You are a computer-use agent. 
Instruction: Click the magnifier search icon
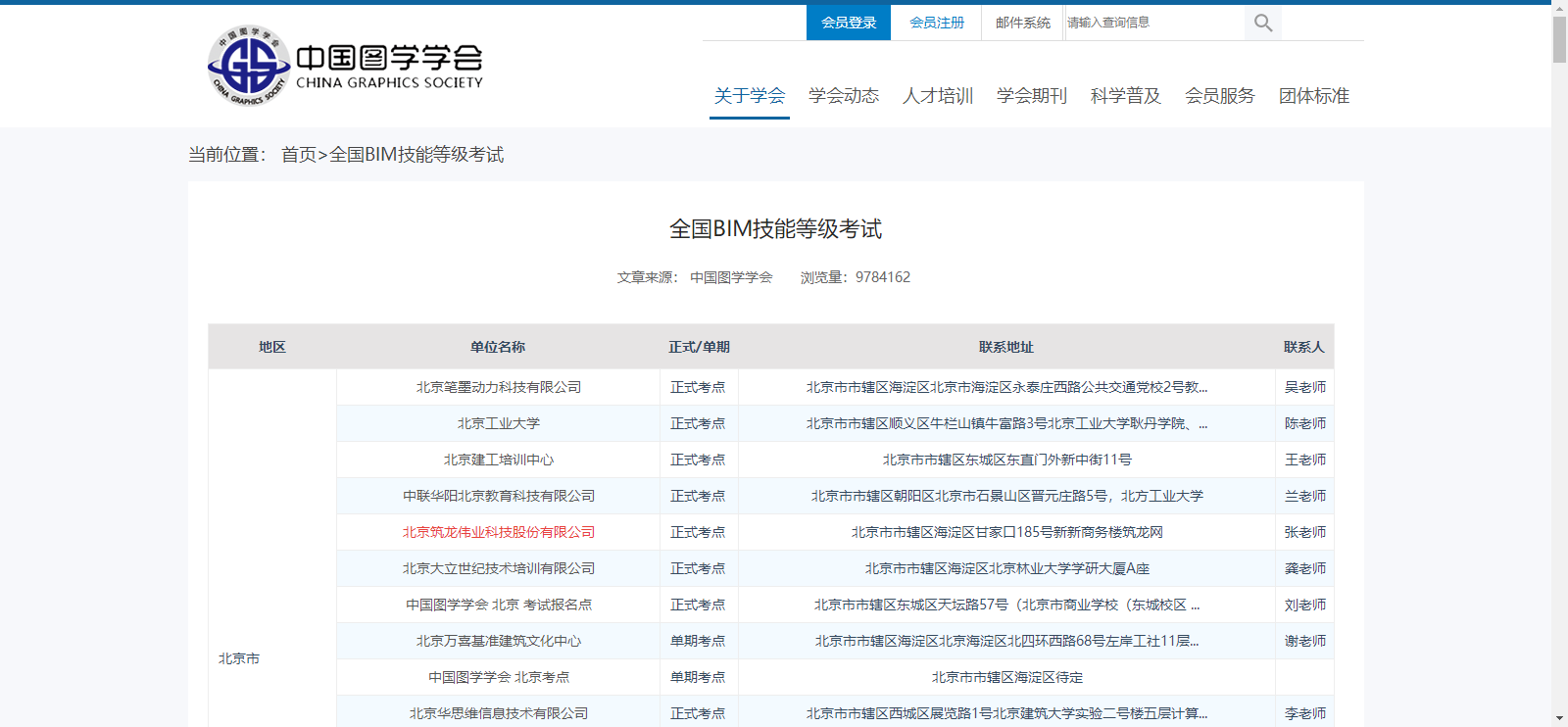click(x=1263, y=23)
